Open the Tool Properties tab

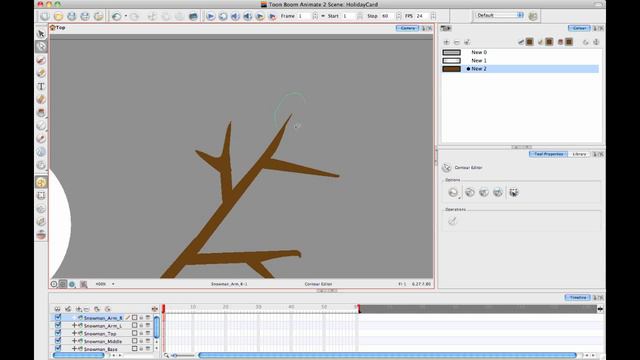[x=548, y=154]
